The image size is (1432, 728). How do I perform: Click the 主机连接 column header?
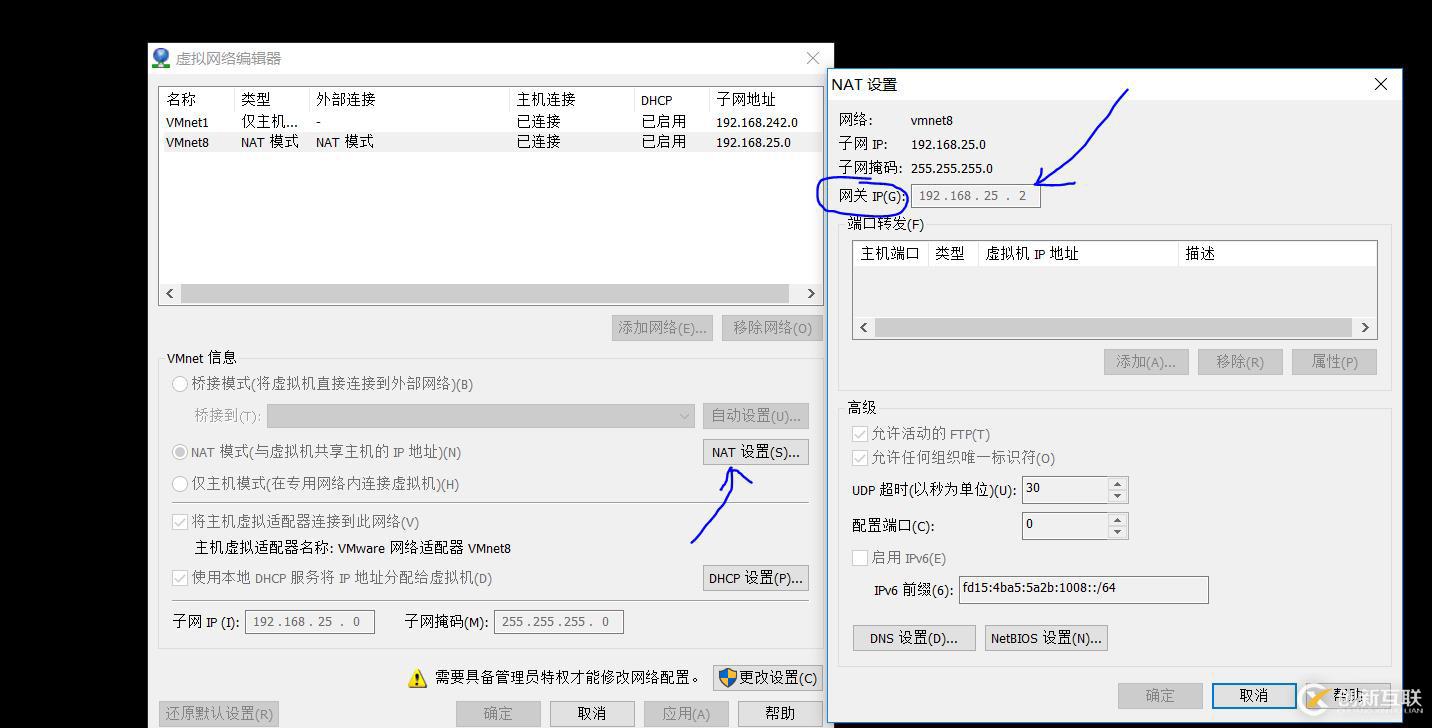click(x=572, y=100)
